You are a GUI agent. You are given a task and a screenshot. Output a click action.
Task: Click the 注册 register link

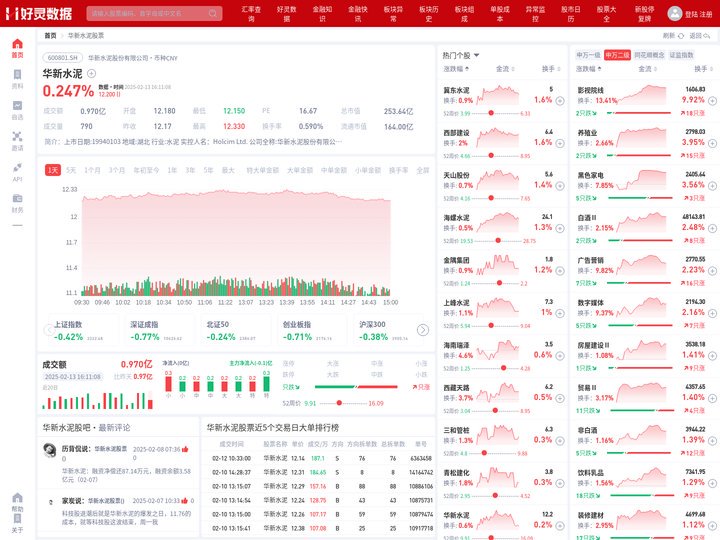point(706,15)
